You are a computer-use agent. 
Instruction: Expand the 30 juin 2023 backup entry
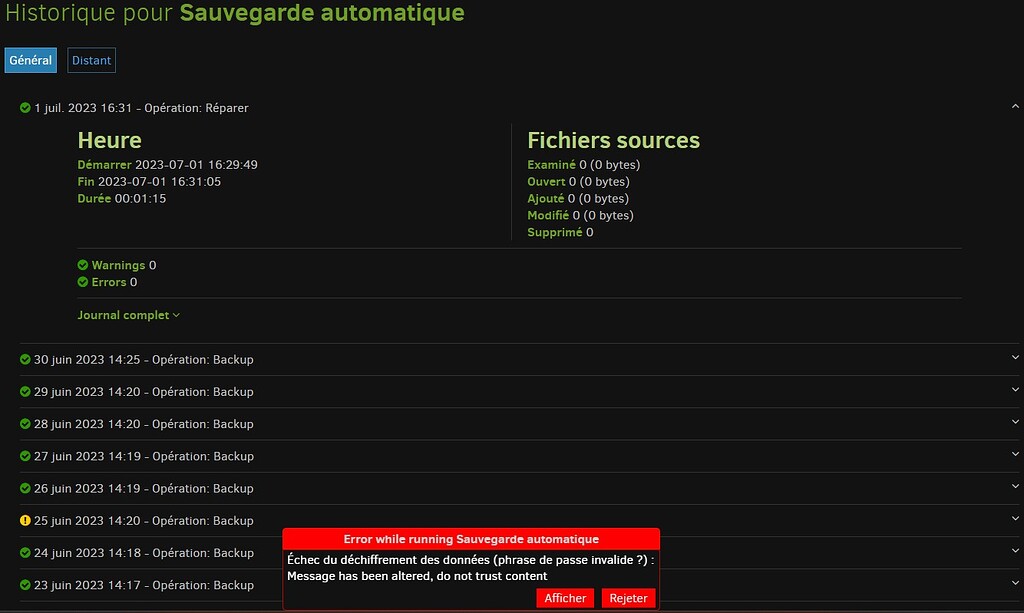tap(1015, 358)
